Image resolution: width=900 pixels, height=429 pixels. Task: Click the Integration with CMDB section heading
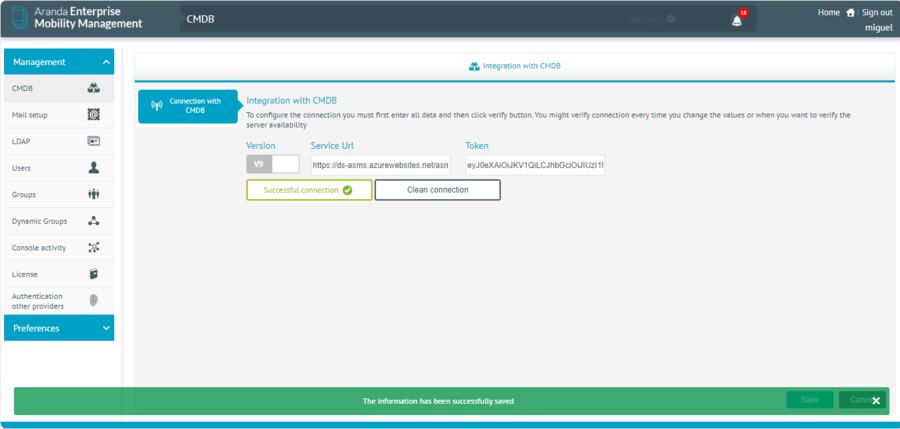292,101
